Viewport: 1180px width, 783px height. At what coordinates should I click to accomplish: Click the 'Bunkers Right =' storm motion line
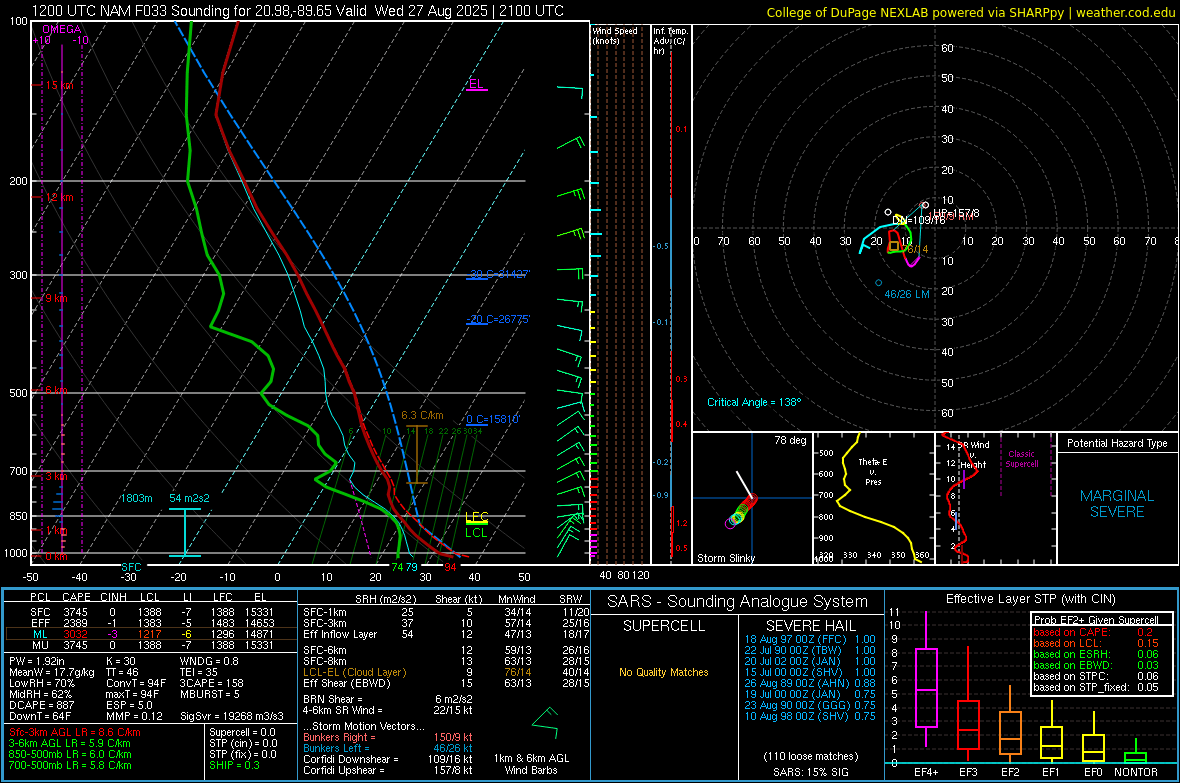[x=388, y=737]
